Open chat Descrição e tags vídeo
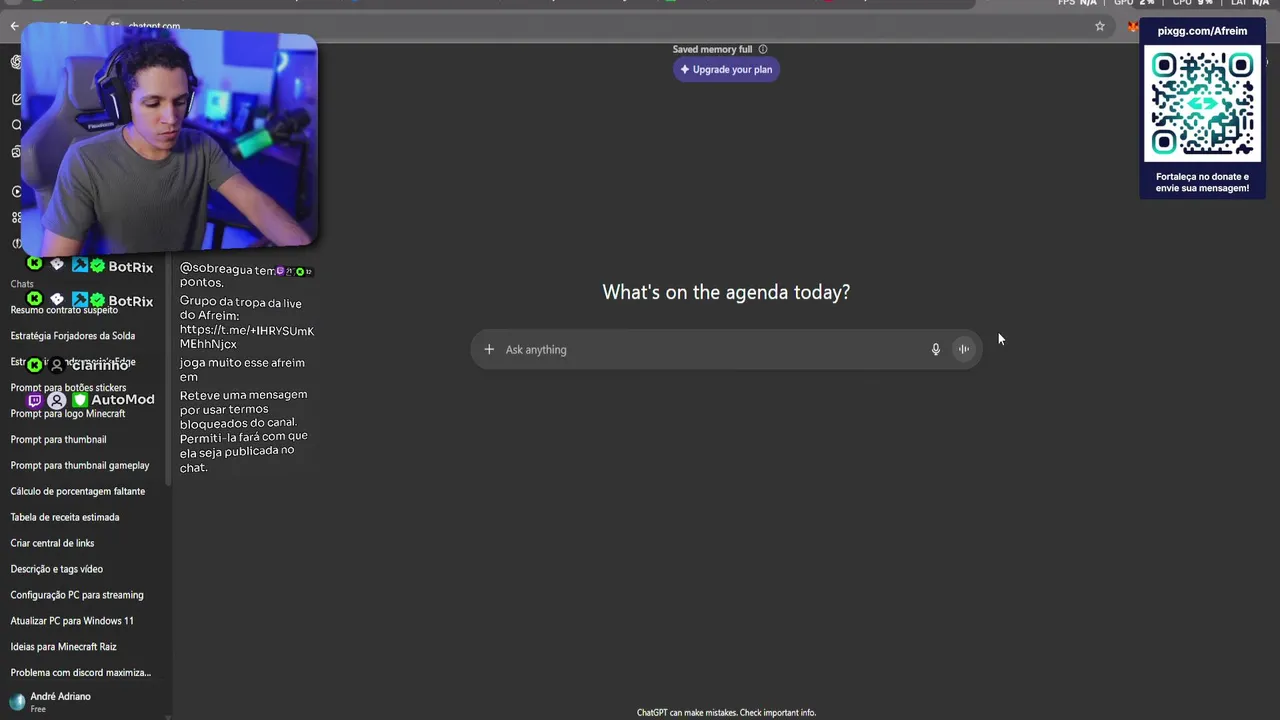Image resolution: width=1280 pixels, height=720 pixels. point(57,569)
